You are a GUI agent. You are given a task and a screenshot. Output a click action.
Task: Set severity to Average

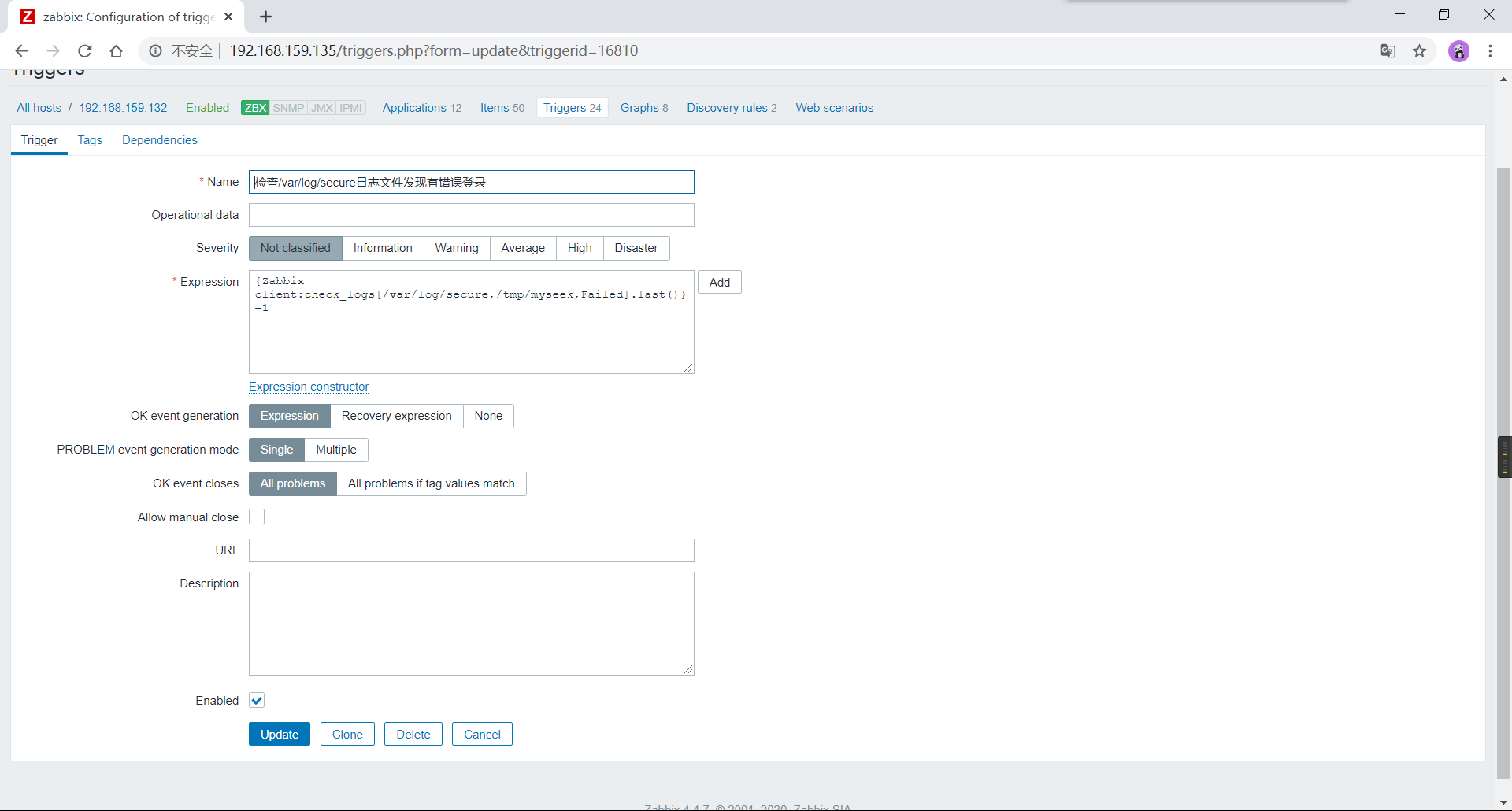[x=523, y=248]
